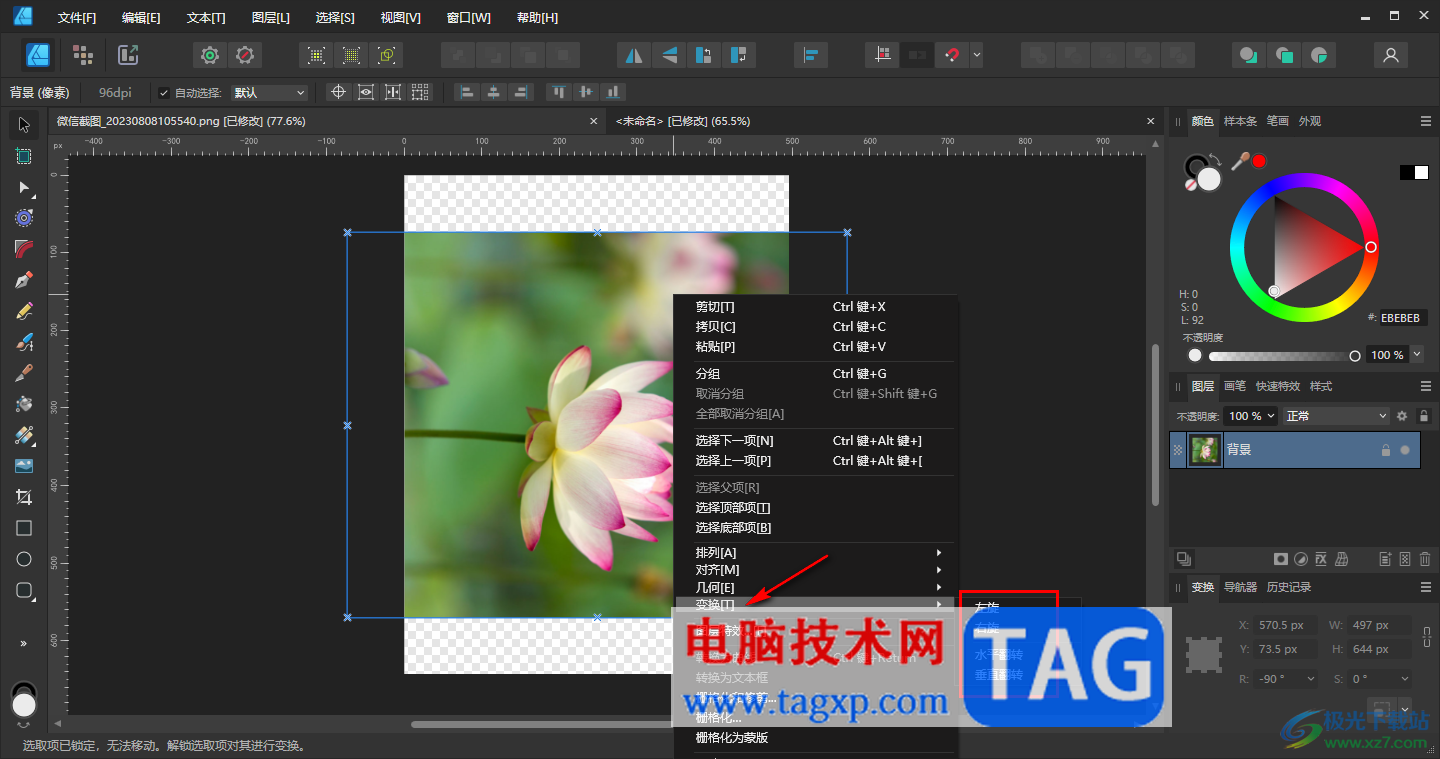The width and height of the screenshot is (1440, 759).
Task: Expand the rotation R value dropdown
Action: pos(1310,679)
